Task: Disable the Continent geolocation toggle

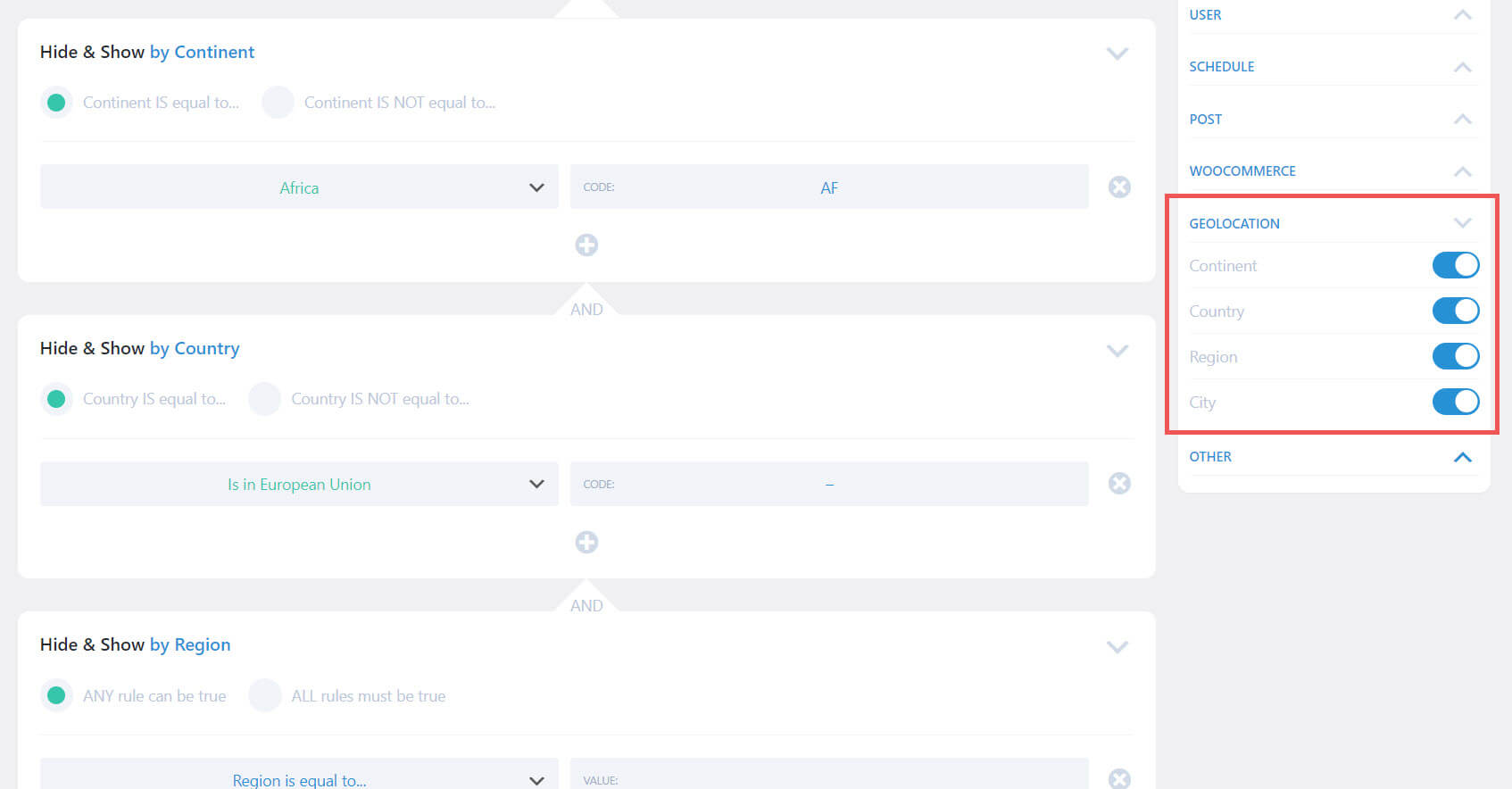Action: 1455,265
